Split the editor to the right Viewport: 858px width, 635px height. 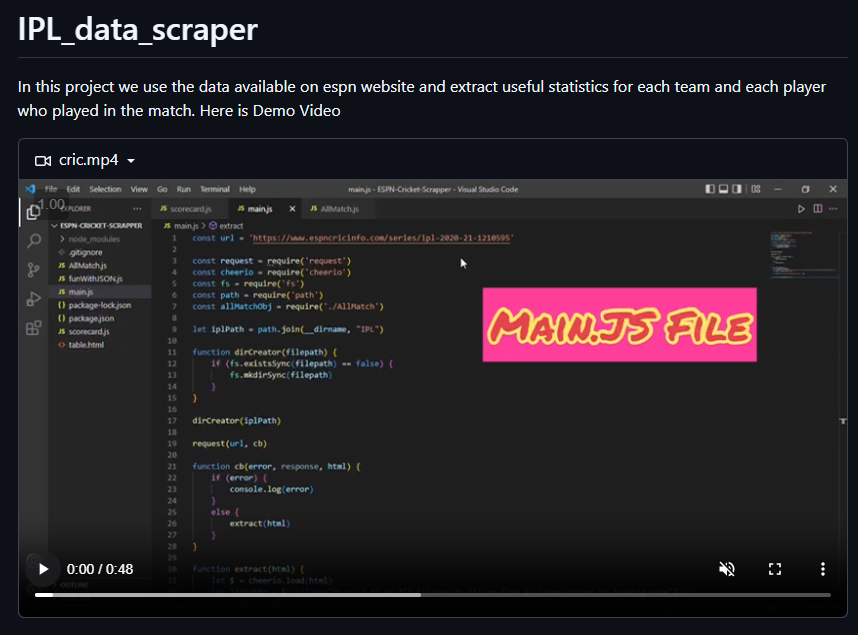818,209
